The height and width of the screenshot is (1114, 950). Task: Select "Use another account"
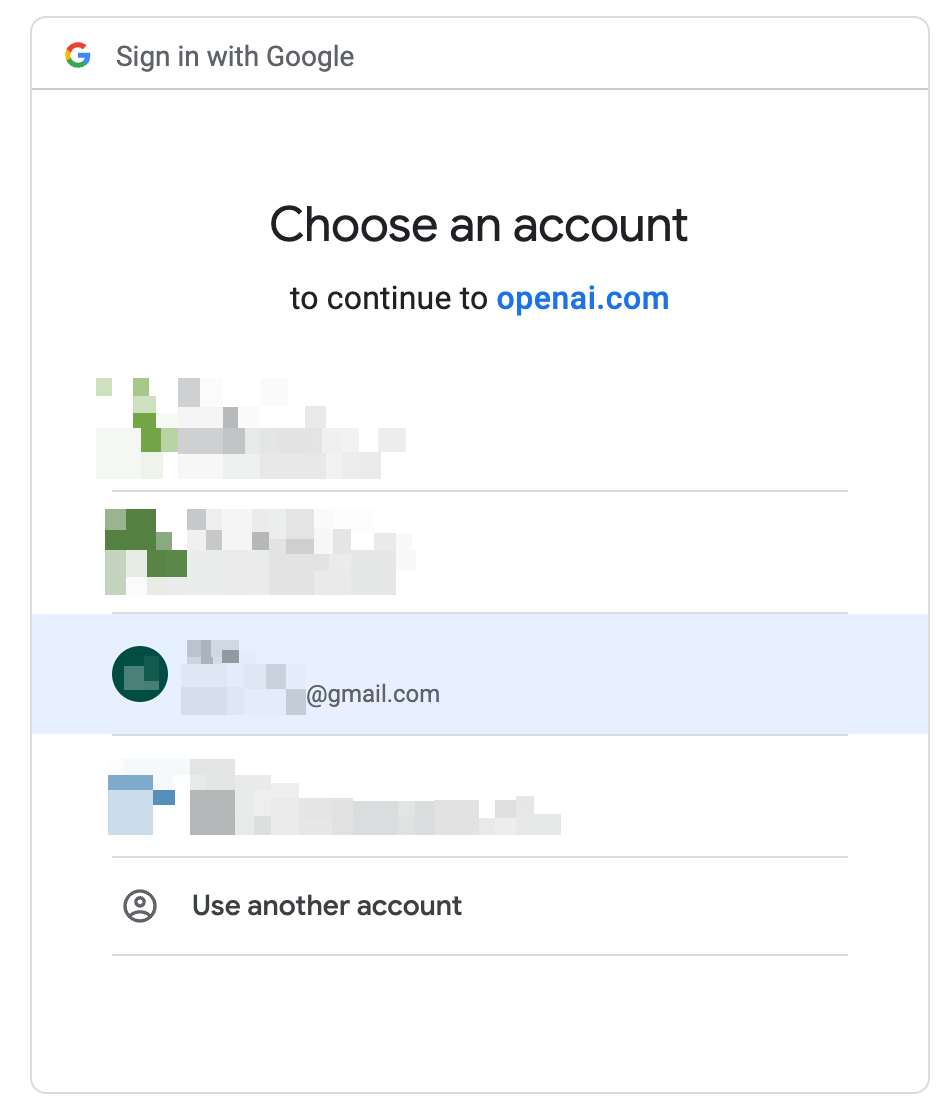(x=327, y=906)
